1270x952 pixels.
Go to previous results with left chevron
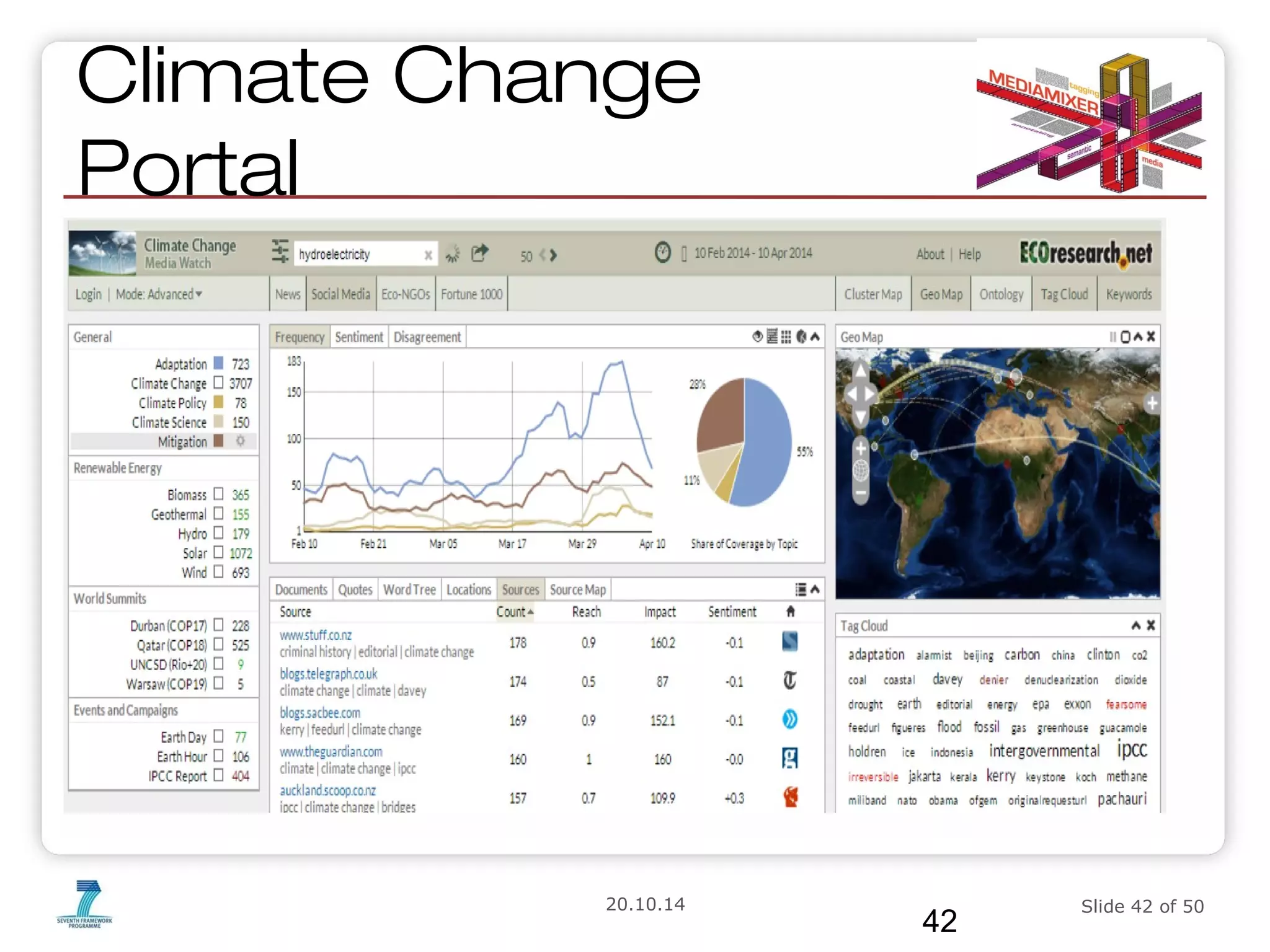tap(543, 255)
